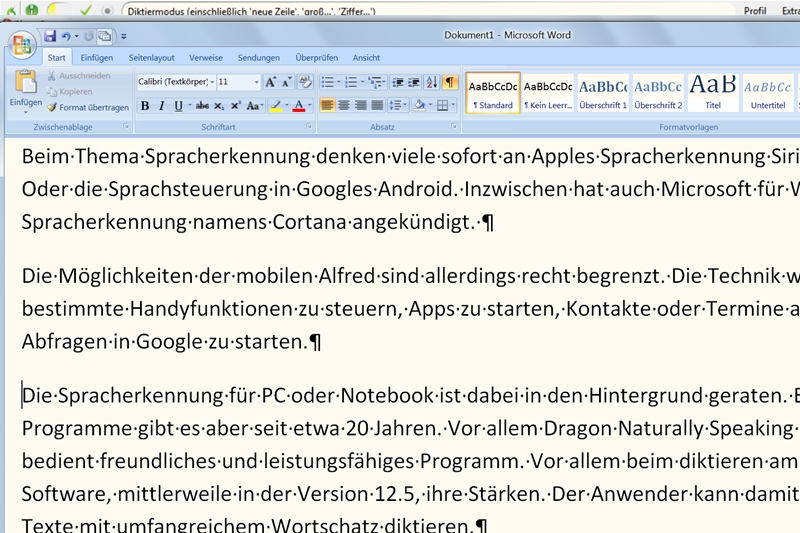Decrease the paragraph indent
The width and height of the screenshot is (800, 533).
(397, 82)
